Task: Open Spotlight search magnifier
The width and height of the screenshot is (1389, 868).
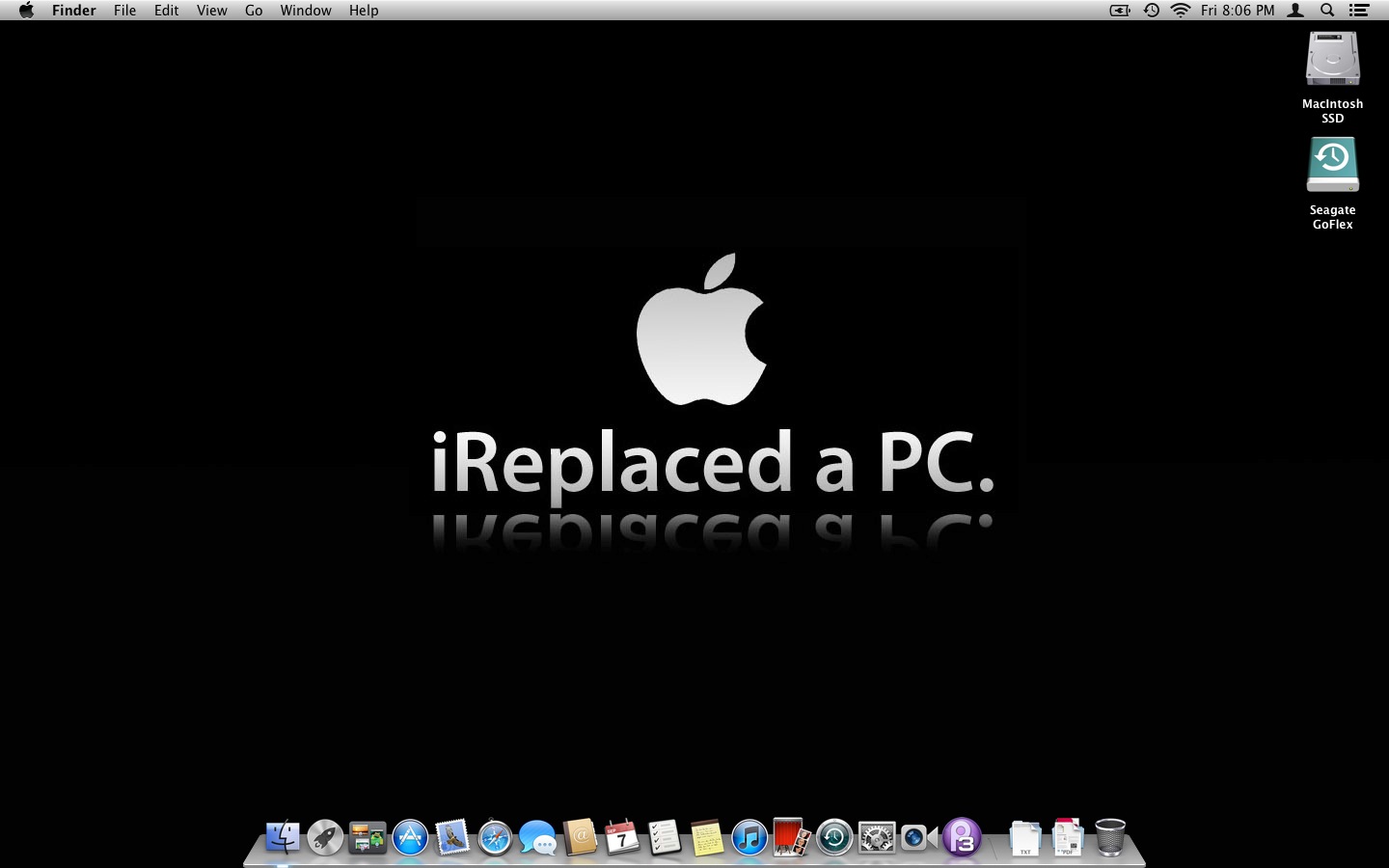Action: tap(1327, 11)
